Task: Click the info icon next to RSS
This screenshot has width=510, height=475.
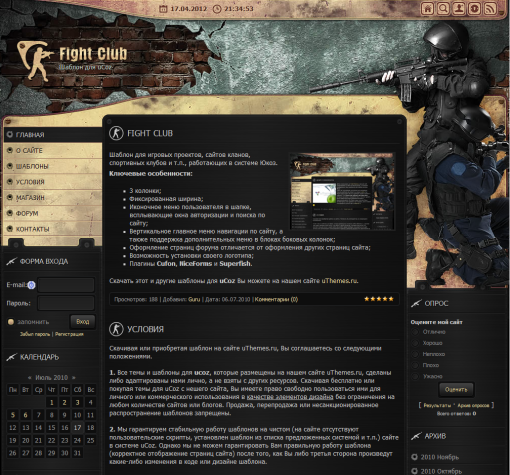Action: pyautogui.click(x=474, y=8)
